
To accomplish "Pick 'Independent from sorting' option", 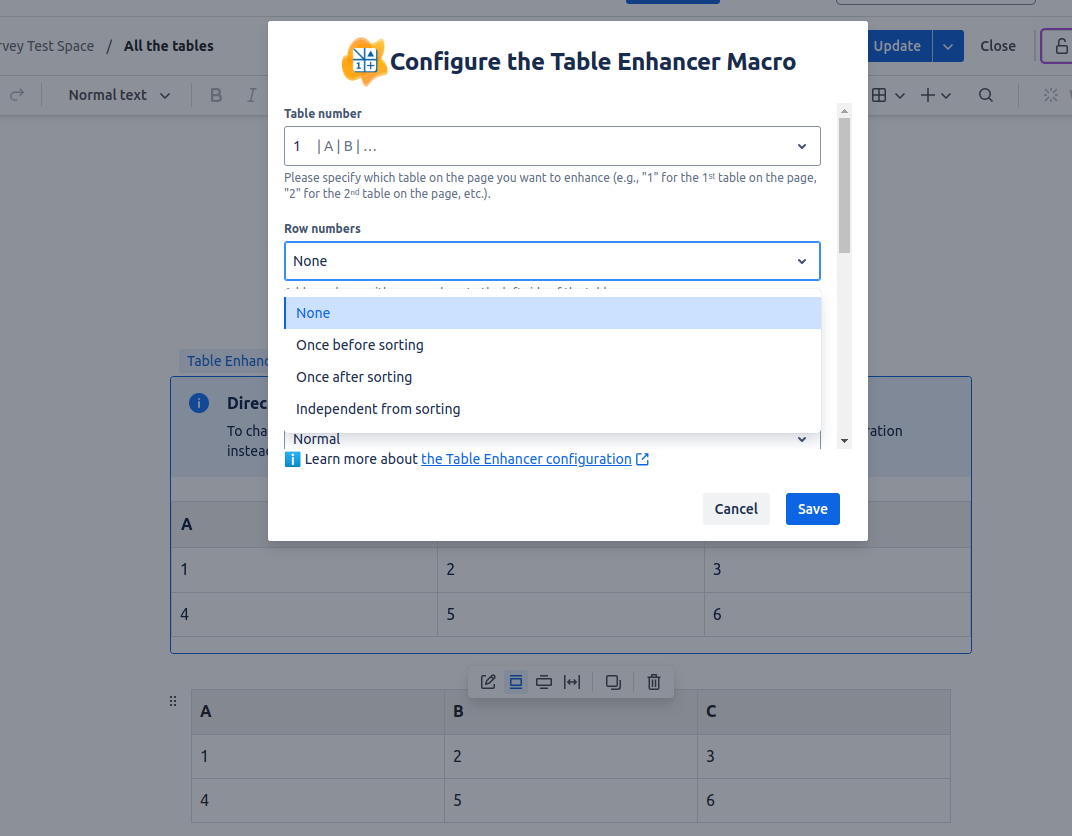I will coord(552,409).
